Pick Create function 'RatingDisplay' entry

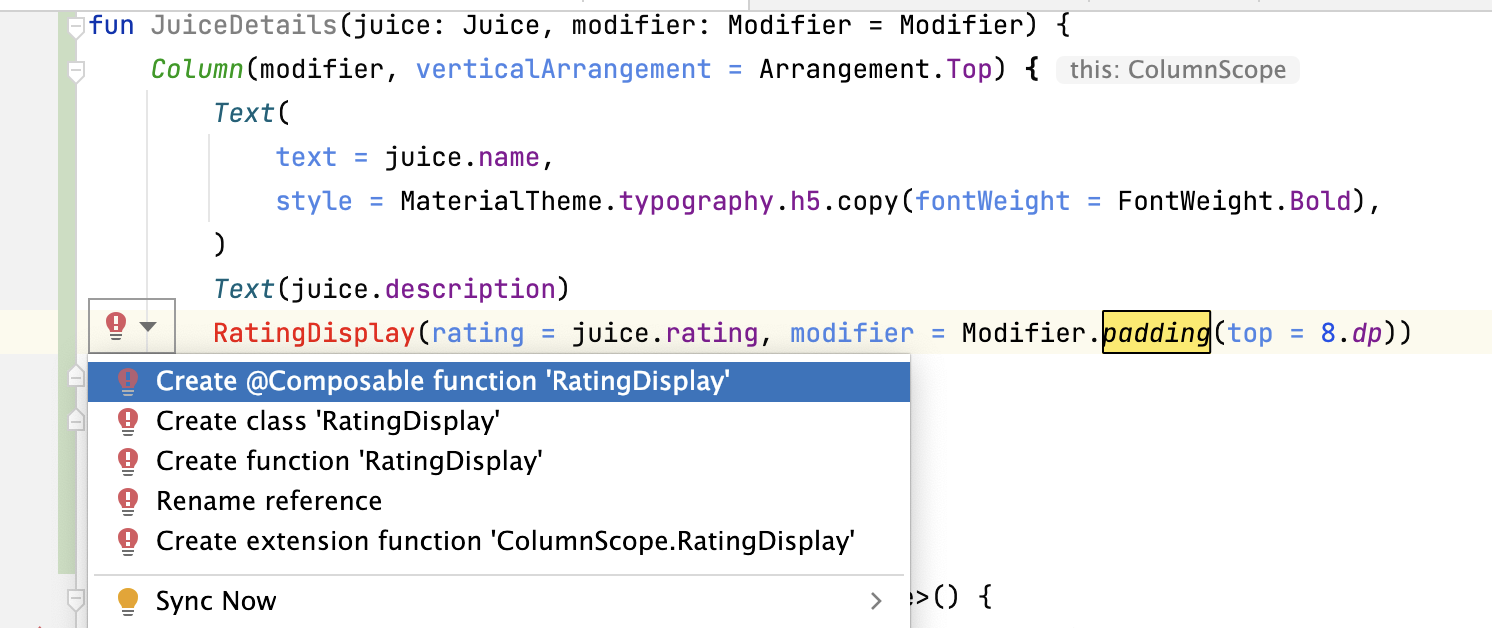348,461
